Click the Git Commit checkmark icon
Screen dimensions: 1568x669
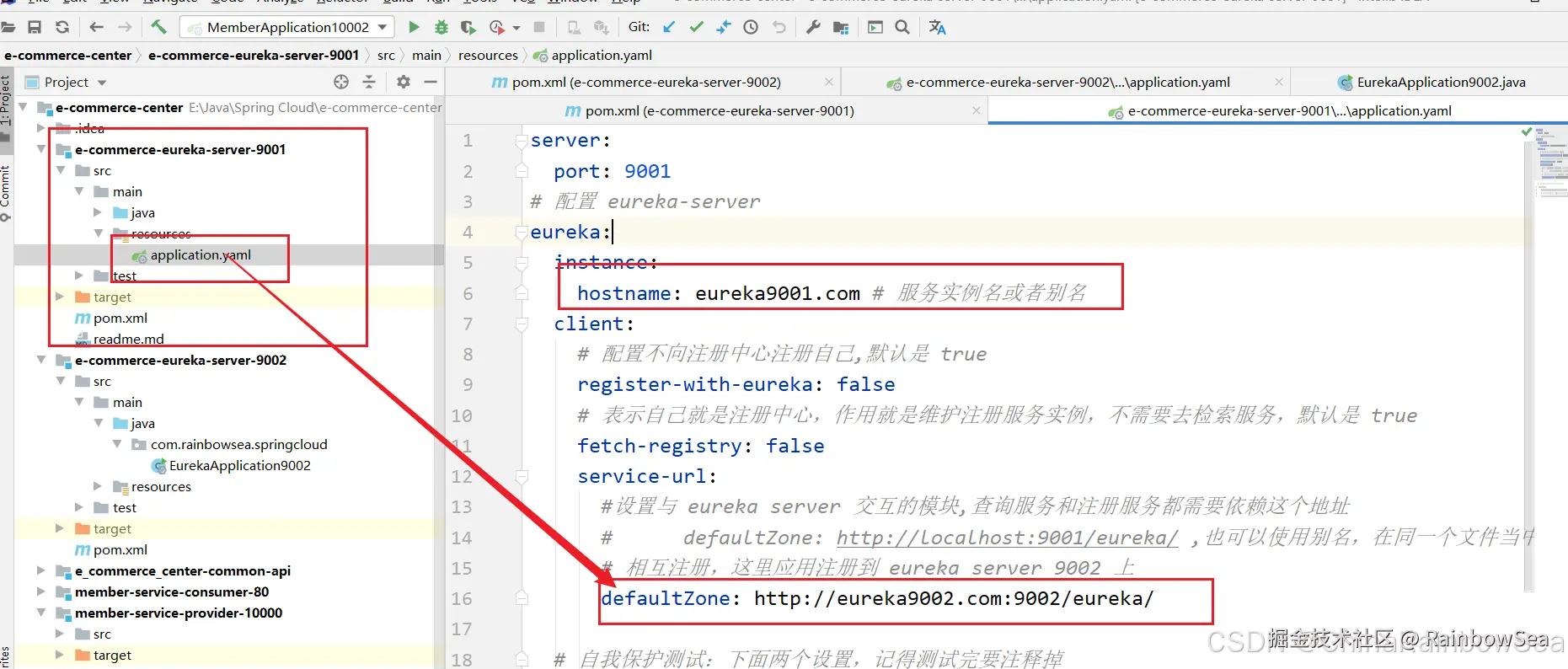(696, 27)
